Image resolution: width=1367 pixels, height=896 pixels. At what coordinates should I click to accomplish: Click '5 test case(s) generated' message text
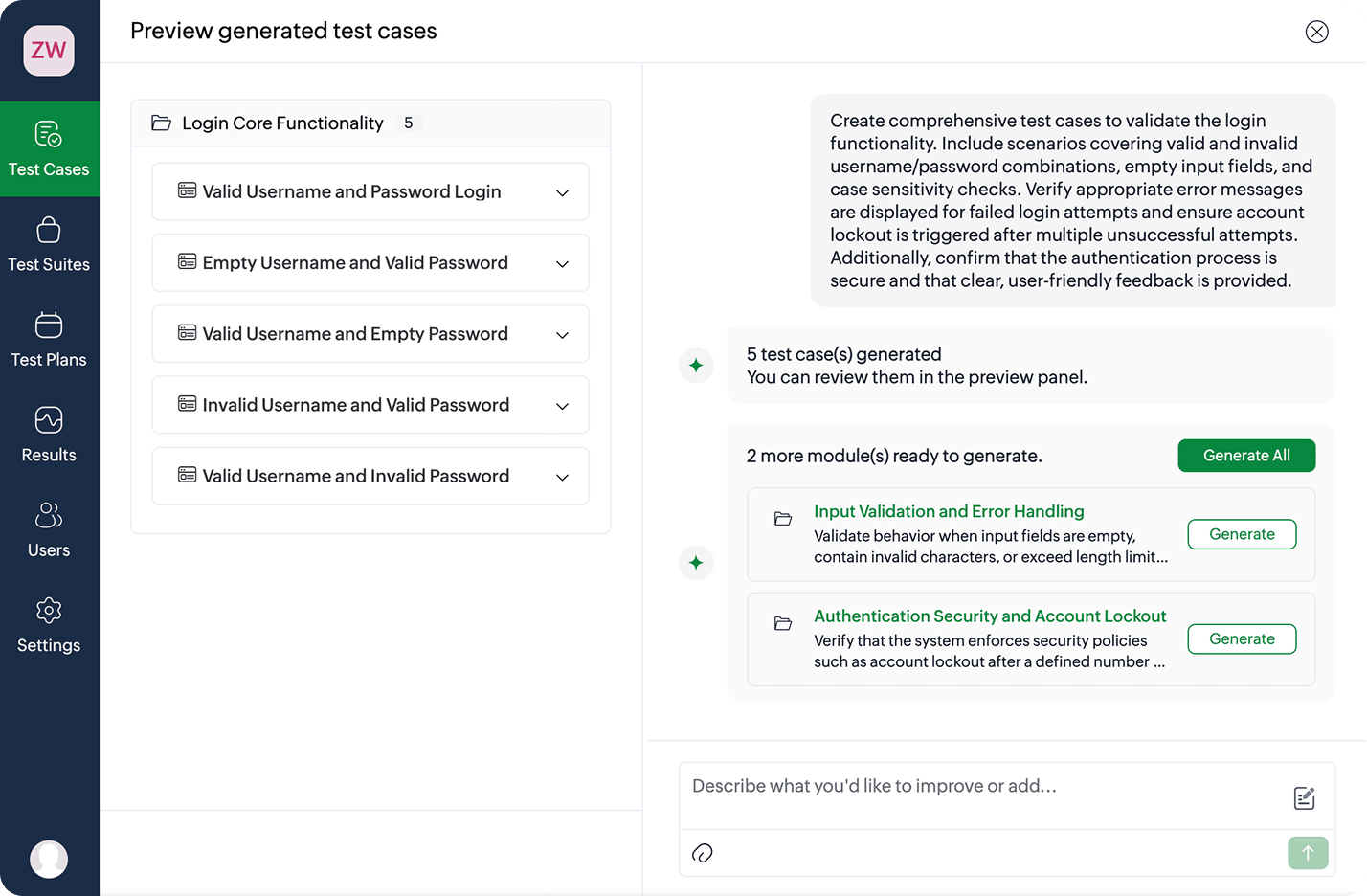point(843,354)
